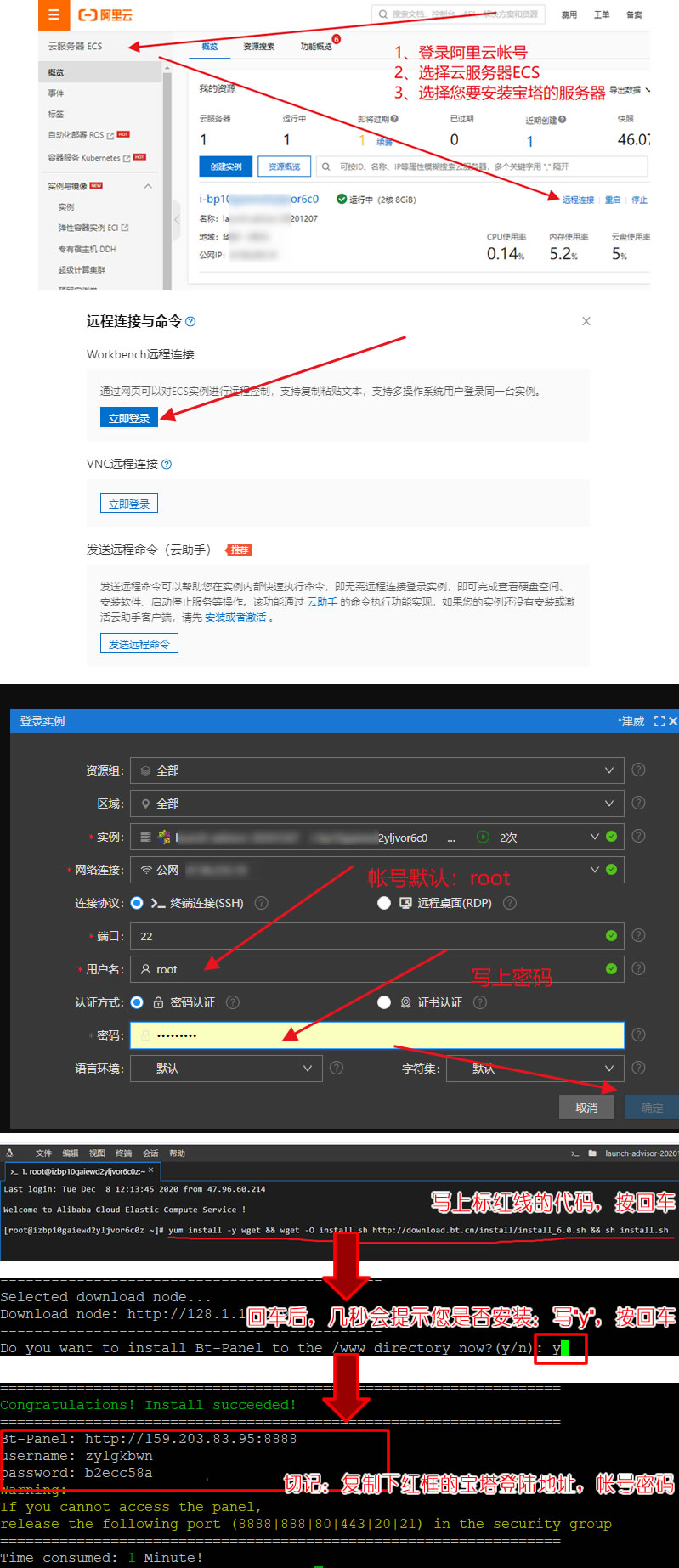679x1568 pixels.
Task: Select 密码认证 authentication radio
Action: coord(137,1002)
